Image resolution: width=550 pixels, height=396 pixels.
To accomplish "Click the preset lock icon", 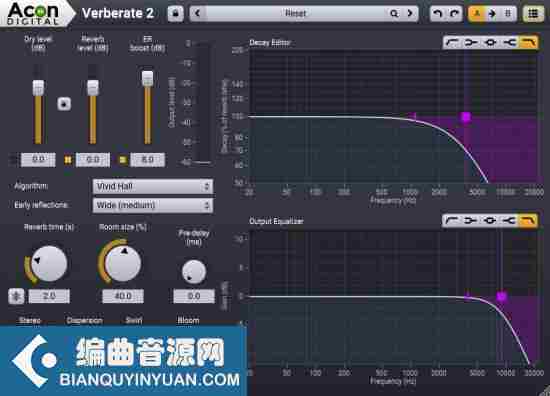I will pyautogui.click(x=175, y=14).
